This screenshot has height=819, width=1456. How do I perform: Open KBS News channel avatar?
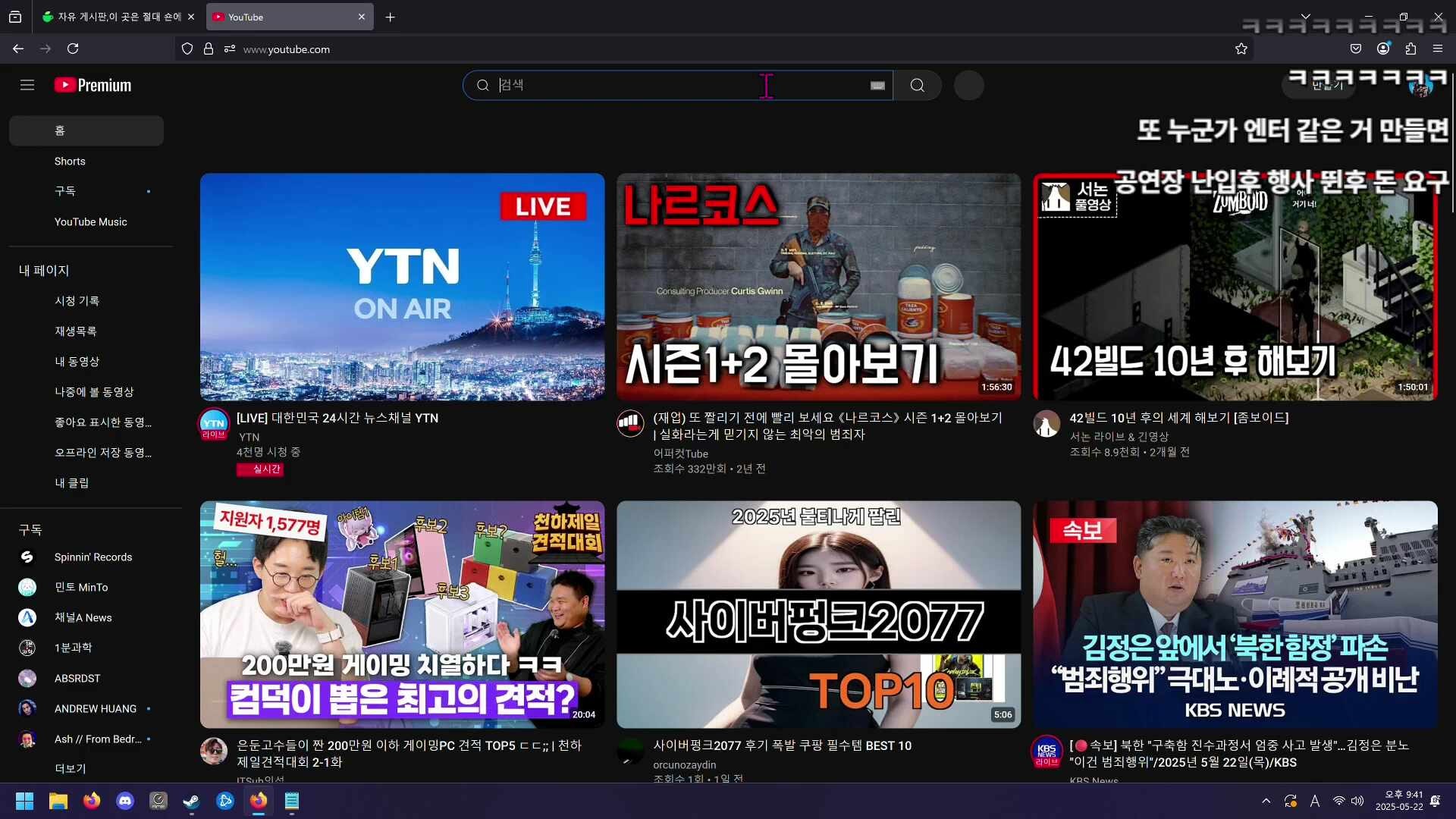click(x=1046, y=752)
